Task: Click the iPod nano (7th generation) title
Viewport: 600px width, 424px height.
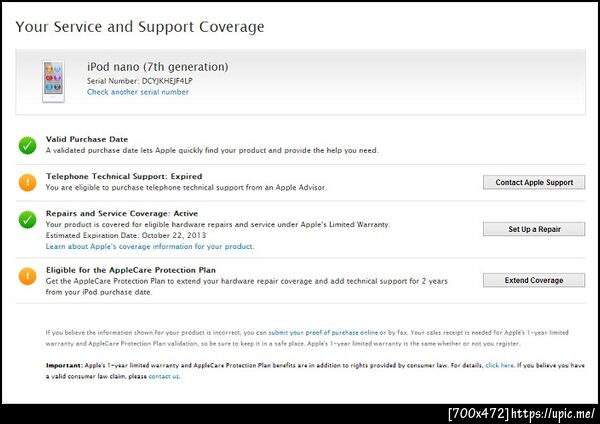Action: tap(157, 67)
